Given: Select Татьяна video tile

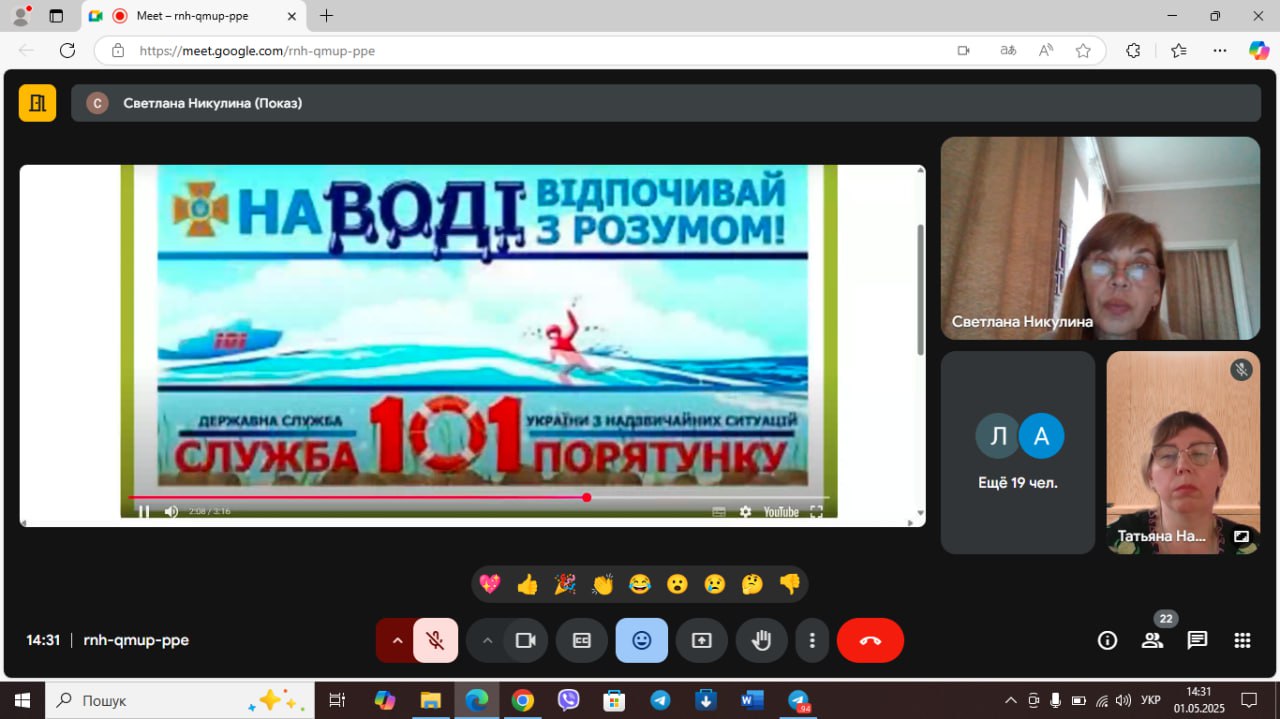Looking at the screenshot, I should (1183, 452).
